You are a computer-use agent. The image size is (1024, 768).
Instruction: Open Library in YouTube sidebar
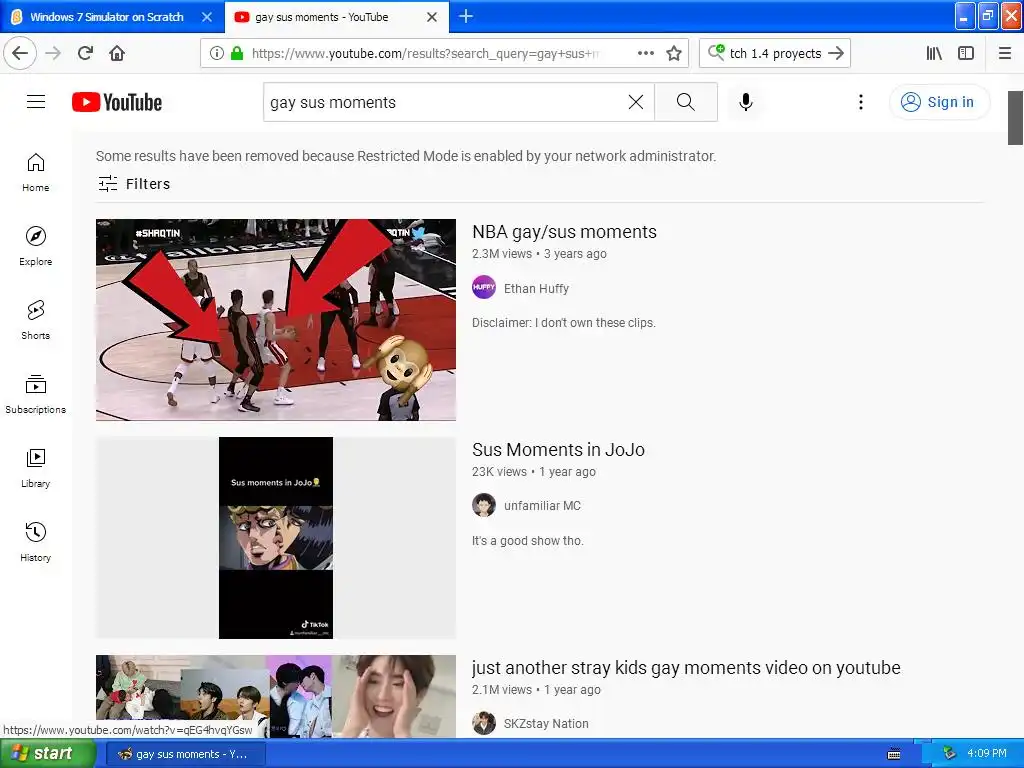click(35, 468)
